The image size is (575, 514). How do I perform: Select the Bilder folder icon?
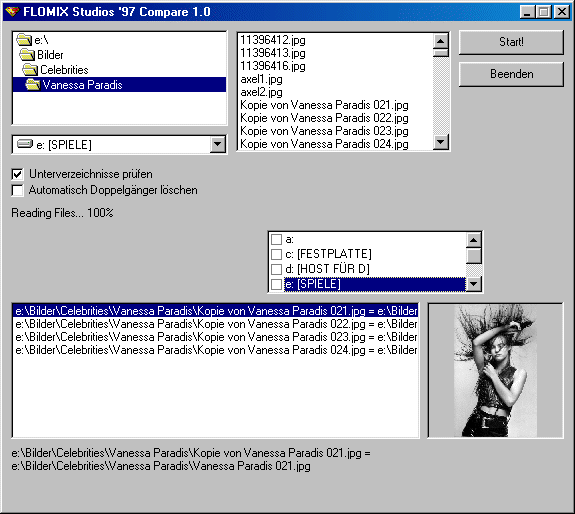pyautogui.click(x=27, y=55)
